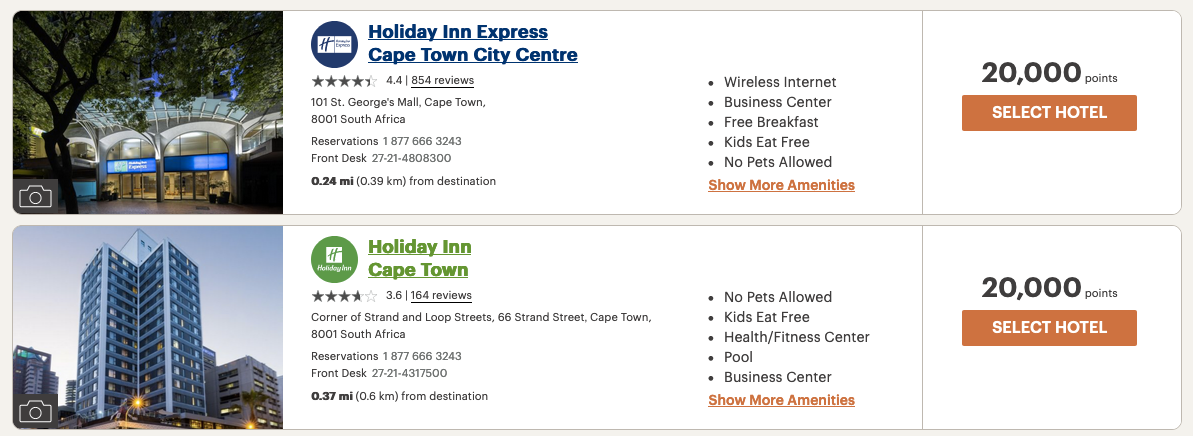1193x436 pixels.
Task: Click the 66 Strand Street address text
Action: tap(480, 317)
